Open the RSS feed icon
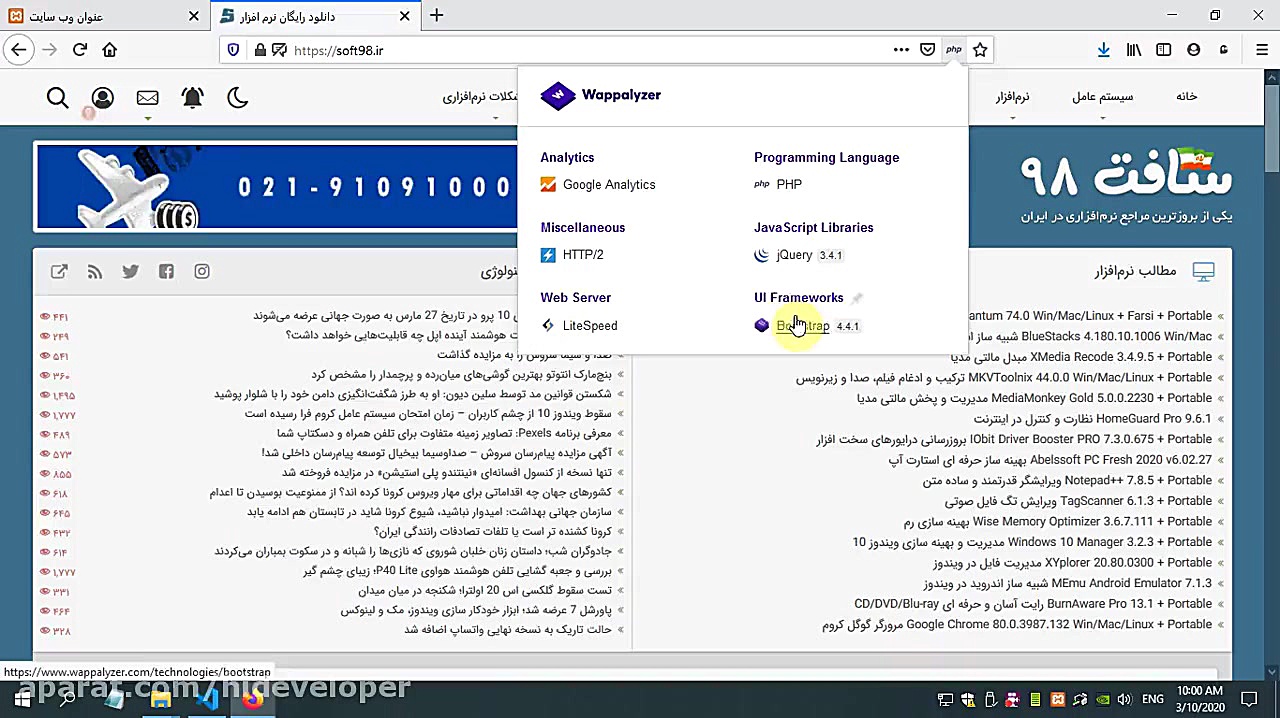Viewport: 1280px width, 718px height. [x=95, y=271]
